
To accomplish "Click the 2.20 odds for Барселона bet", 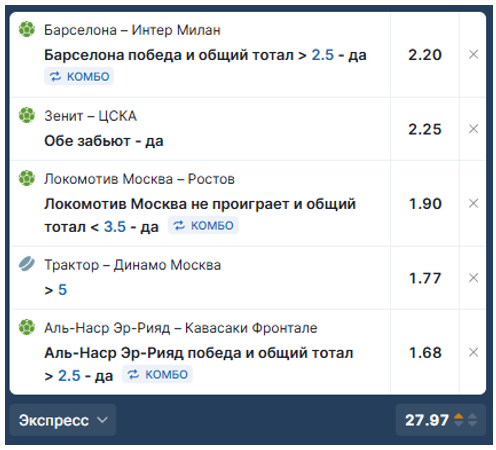I will tap(425, 55).
